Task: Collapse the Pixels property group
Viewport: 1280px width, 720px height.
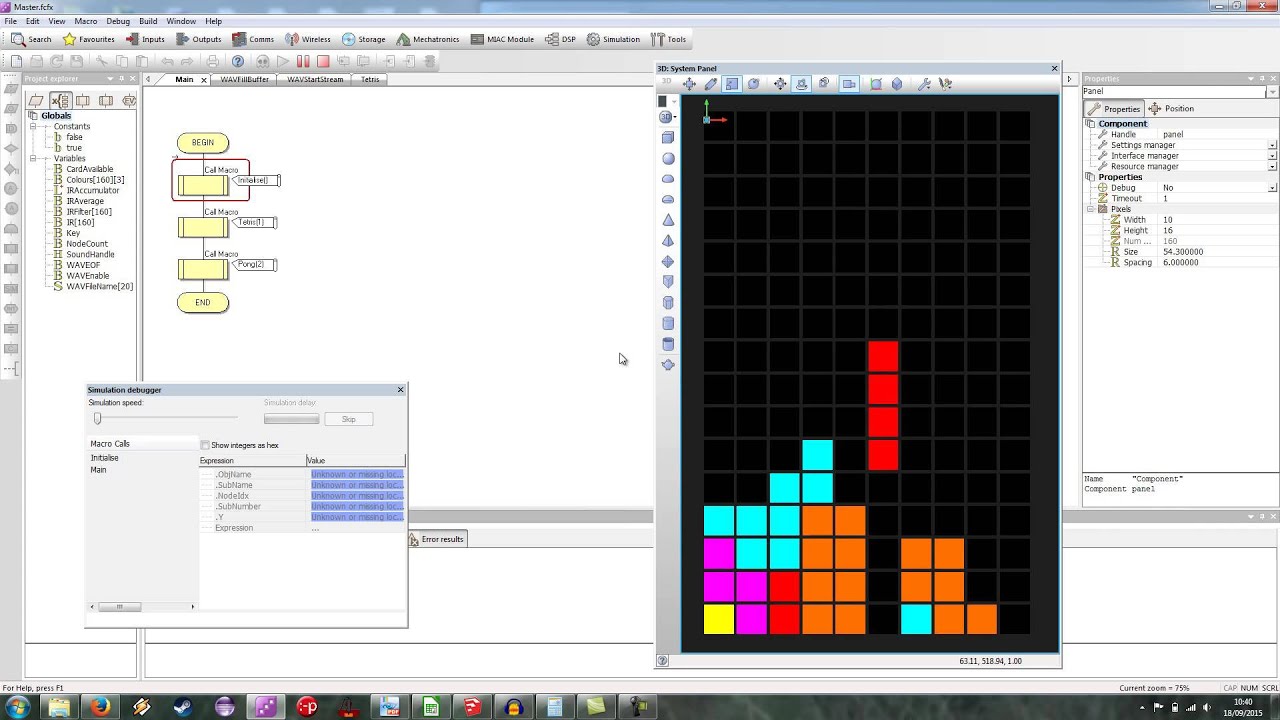Action: pos(1091,209)
